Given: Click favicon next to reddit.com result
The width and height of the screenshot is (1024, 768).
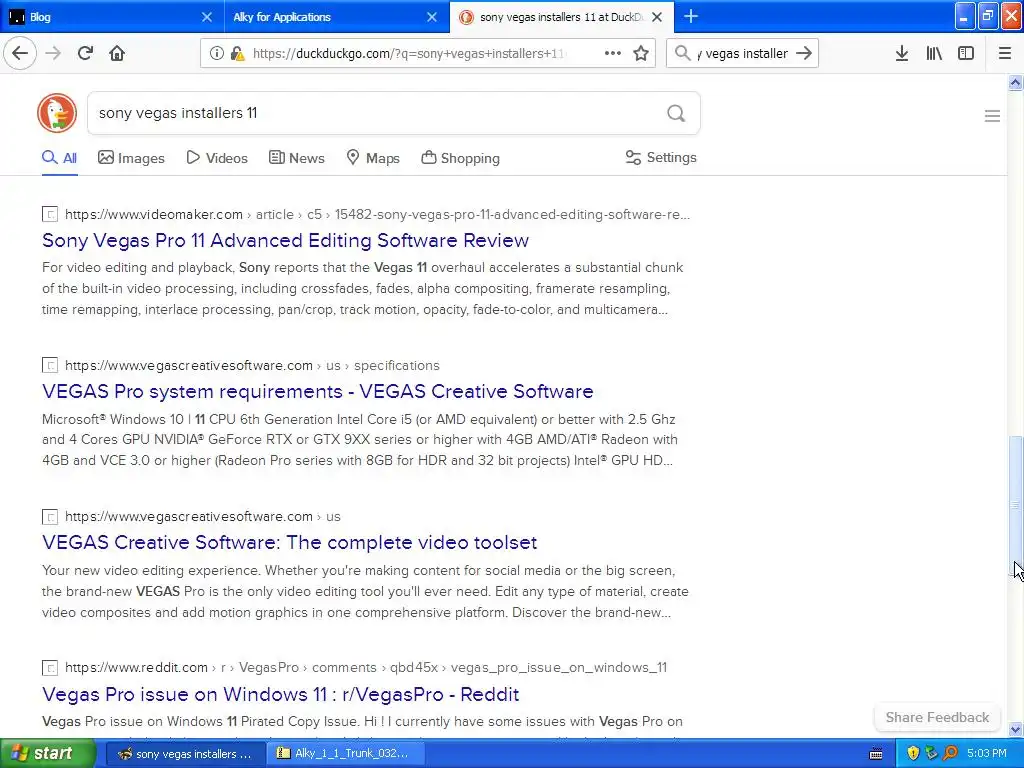Looking at the screenshot, I should coord(50,667).
